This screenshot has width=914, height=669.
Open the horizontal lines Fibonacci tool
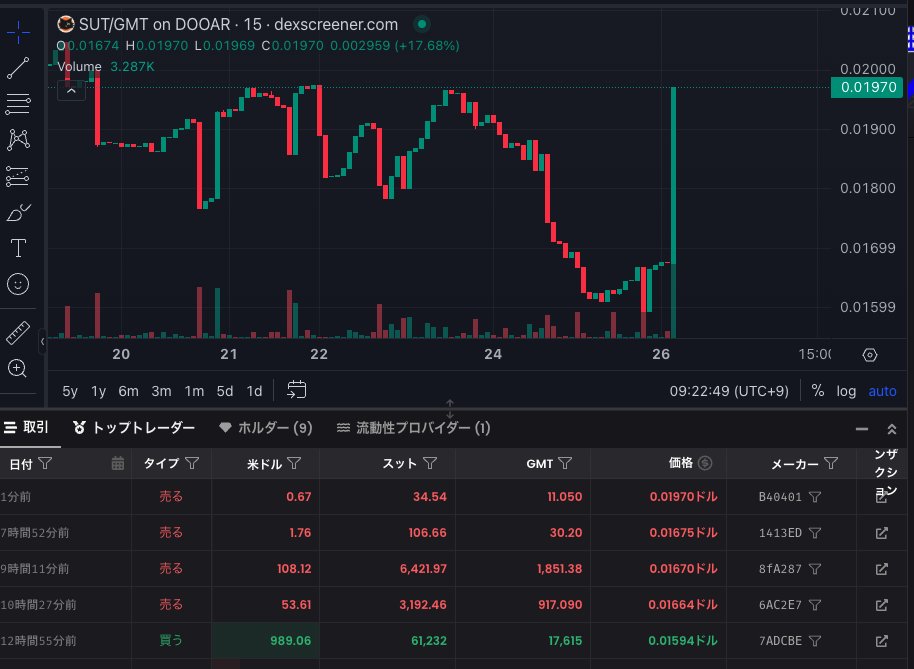tap(18, 104)
